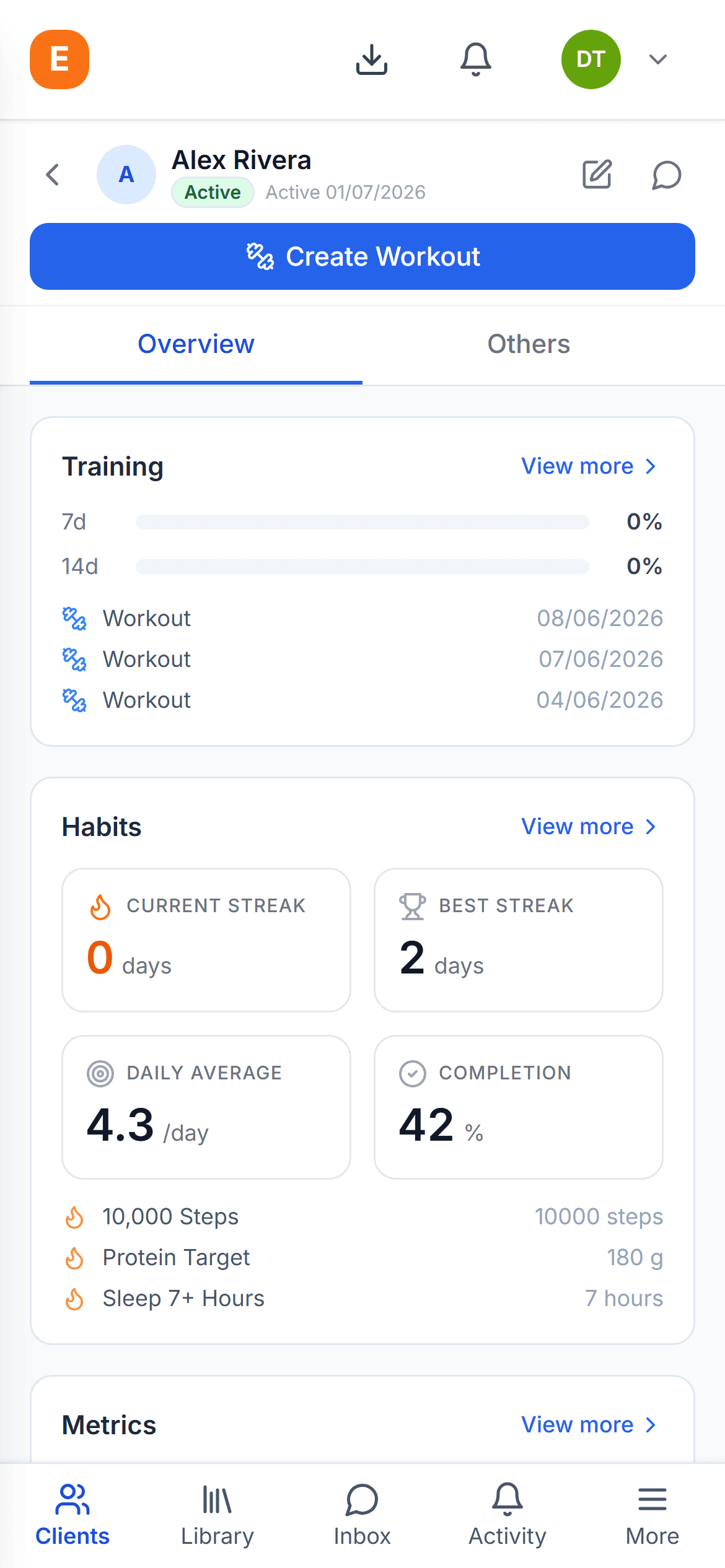Viewport: 725px width, 1568px height.
Task: Click the Create Workout button
Action: 362,256
